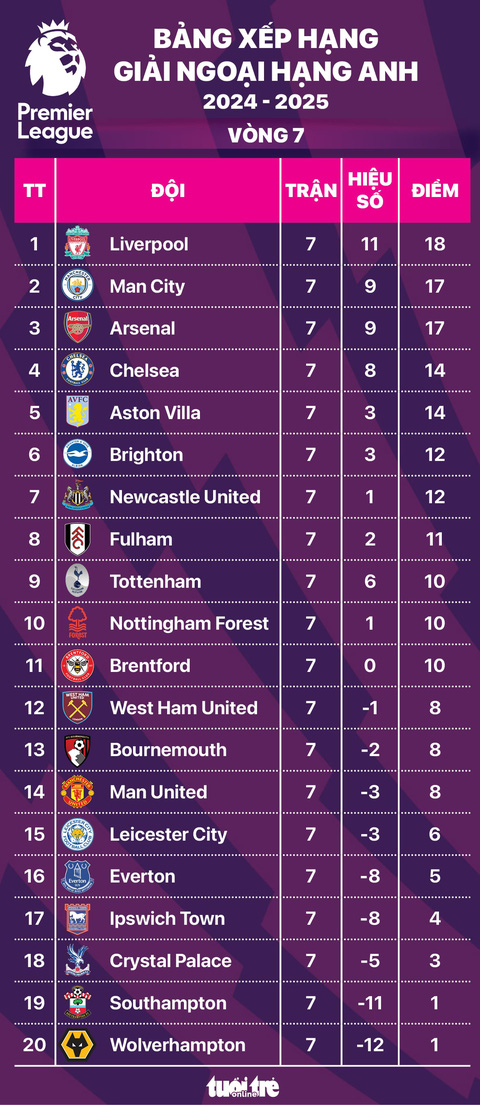This screenshot has height=1105, width=480.
Task: Select the Arsenal cannon crest
Action: [78, 328]
